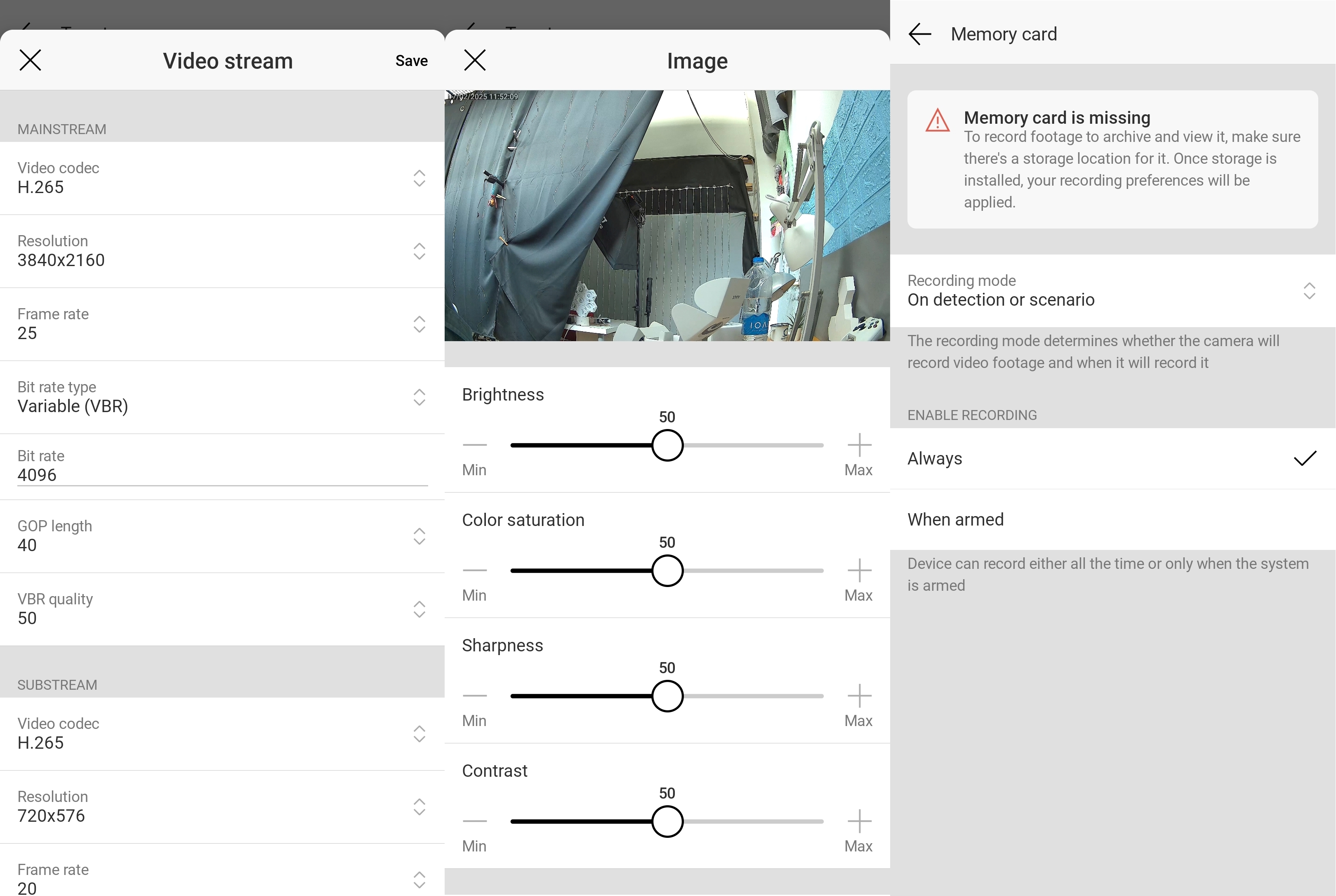Decrease Contrast with the minus icon
Image resolution: width=1336 pixels, height=896 pixels.
[x=475, y=821]
